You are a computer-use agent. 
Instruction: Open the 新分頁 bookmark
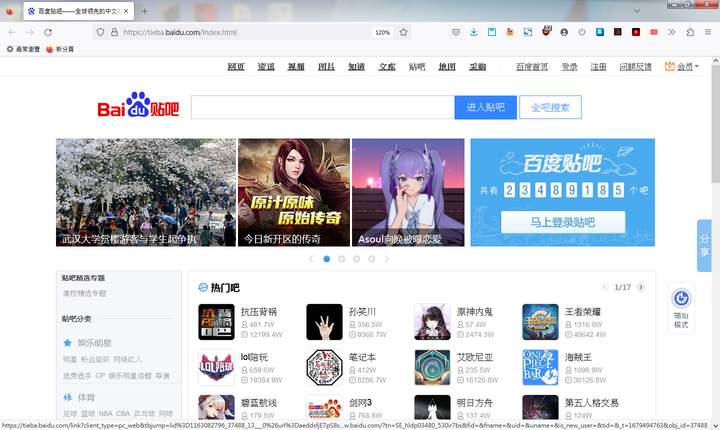click(60, 49)
